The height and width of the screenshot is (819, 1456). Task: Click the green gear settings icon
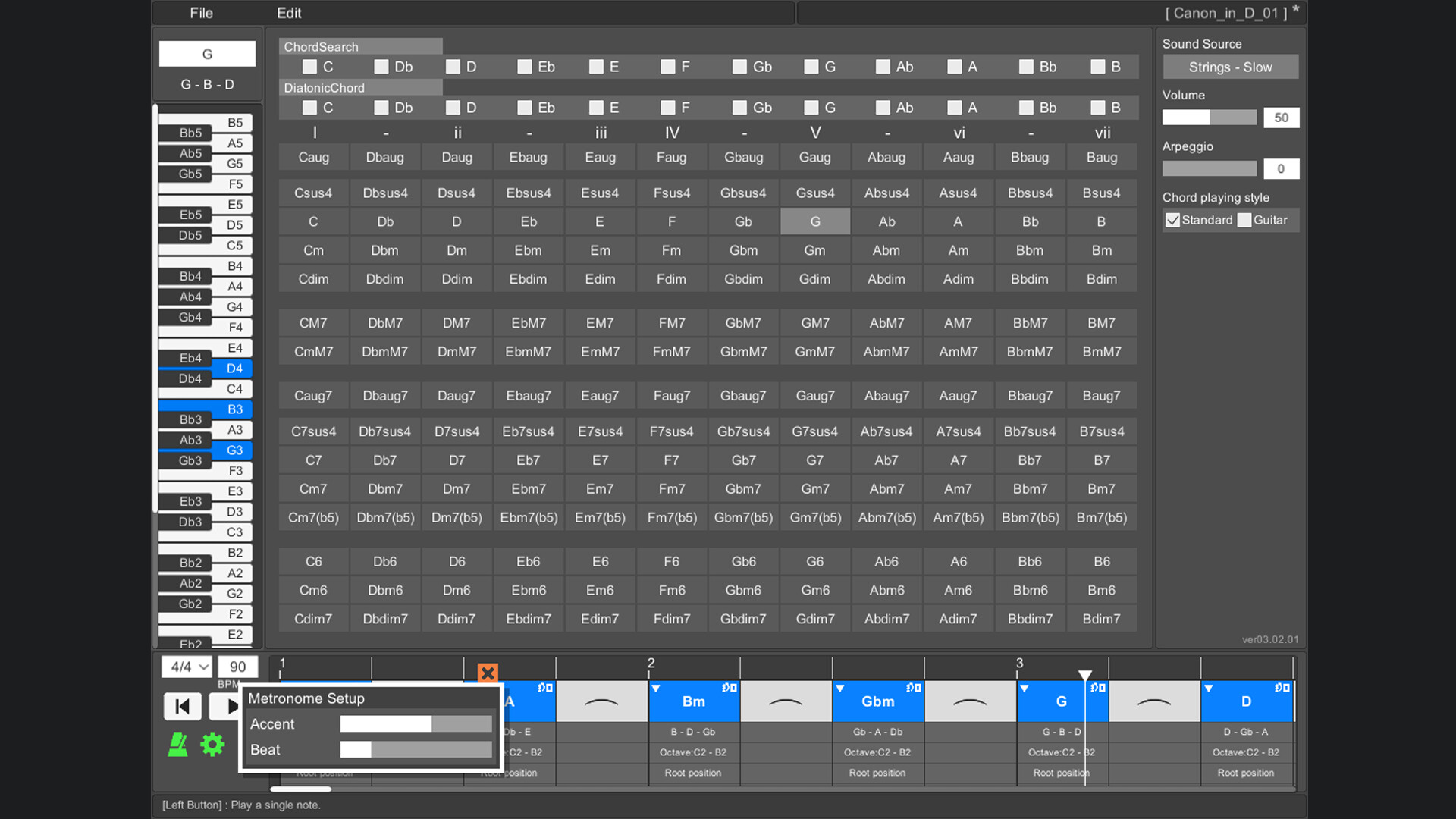click(213, 745)
